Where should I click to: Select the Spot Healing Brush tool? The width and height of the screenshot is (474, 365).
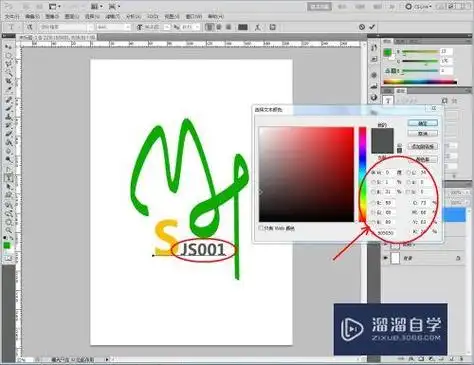tap(8, 99)
